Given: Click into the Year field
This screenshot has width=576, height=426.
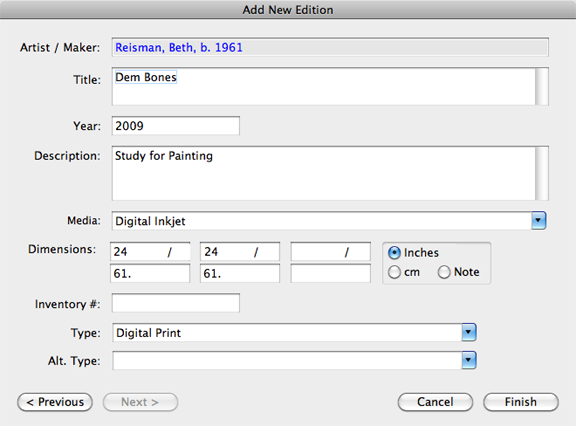Looking at the screenshot, I should (176, 126).
